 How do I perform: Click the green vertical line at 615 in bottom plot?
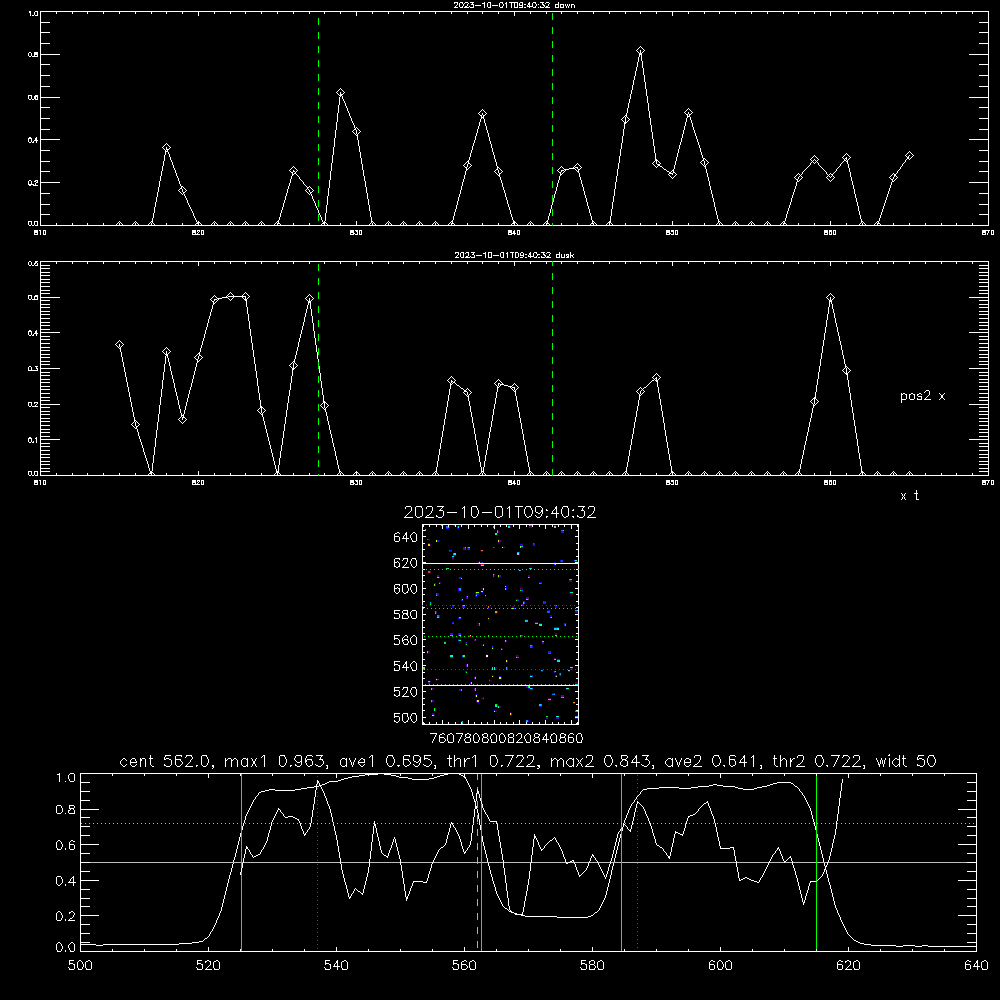[x=816, y=862]
